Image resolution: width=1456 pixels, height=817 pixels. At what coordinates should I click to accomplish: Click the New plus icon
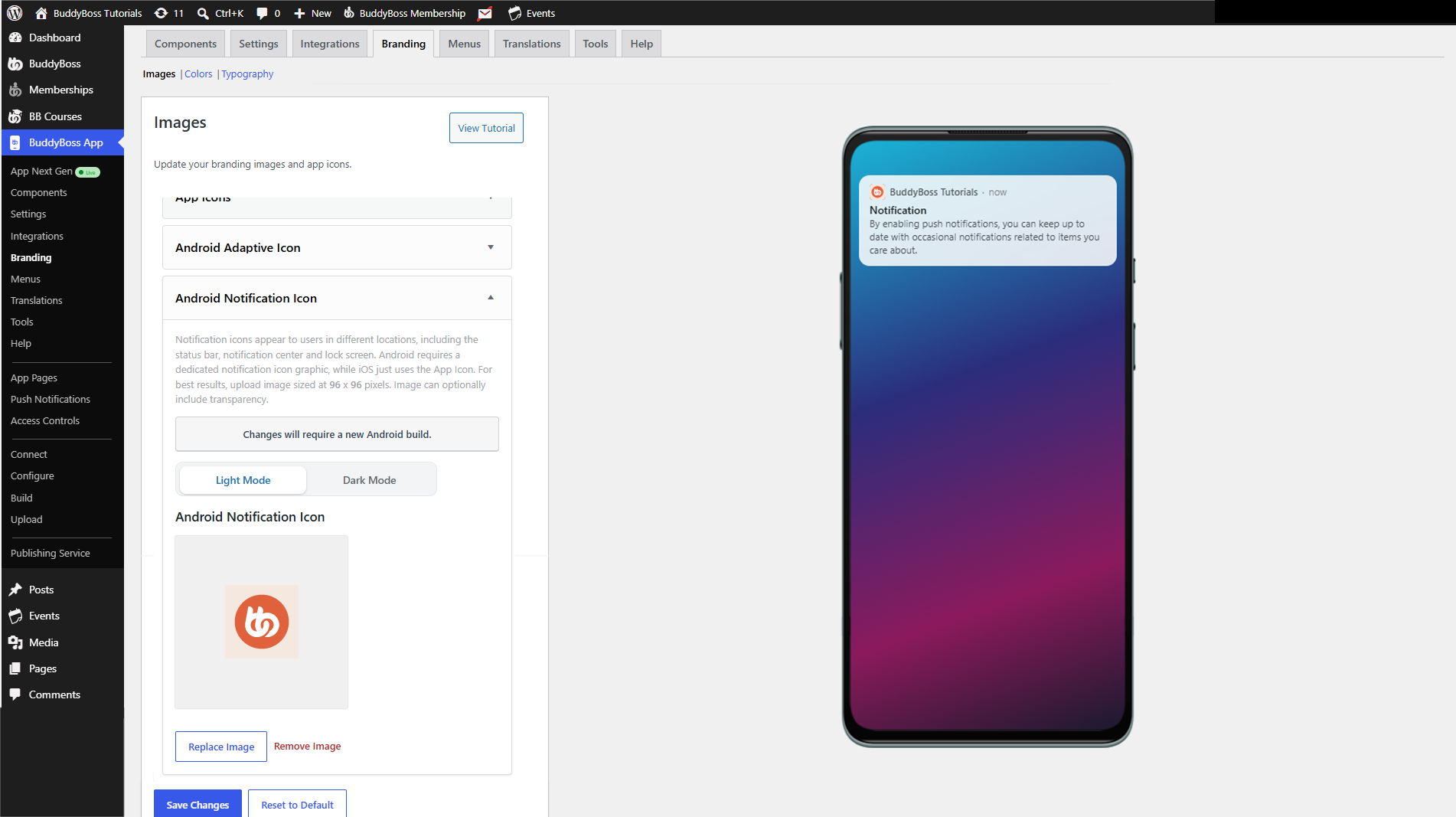[299, 13]
